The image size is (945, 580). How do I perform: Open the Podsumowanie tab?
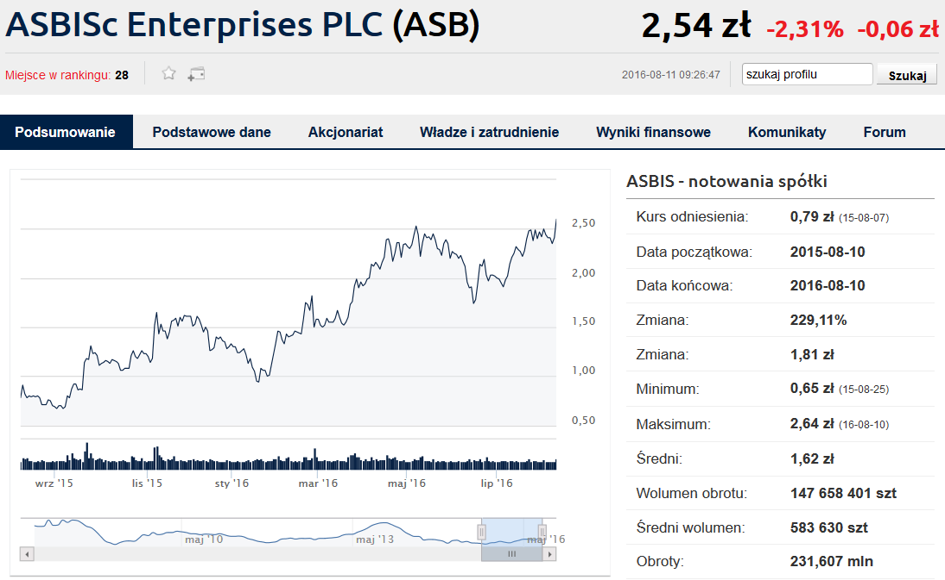pos(65,132)
